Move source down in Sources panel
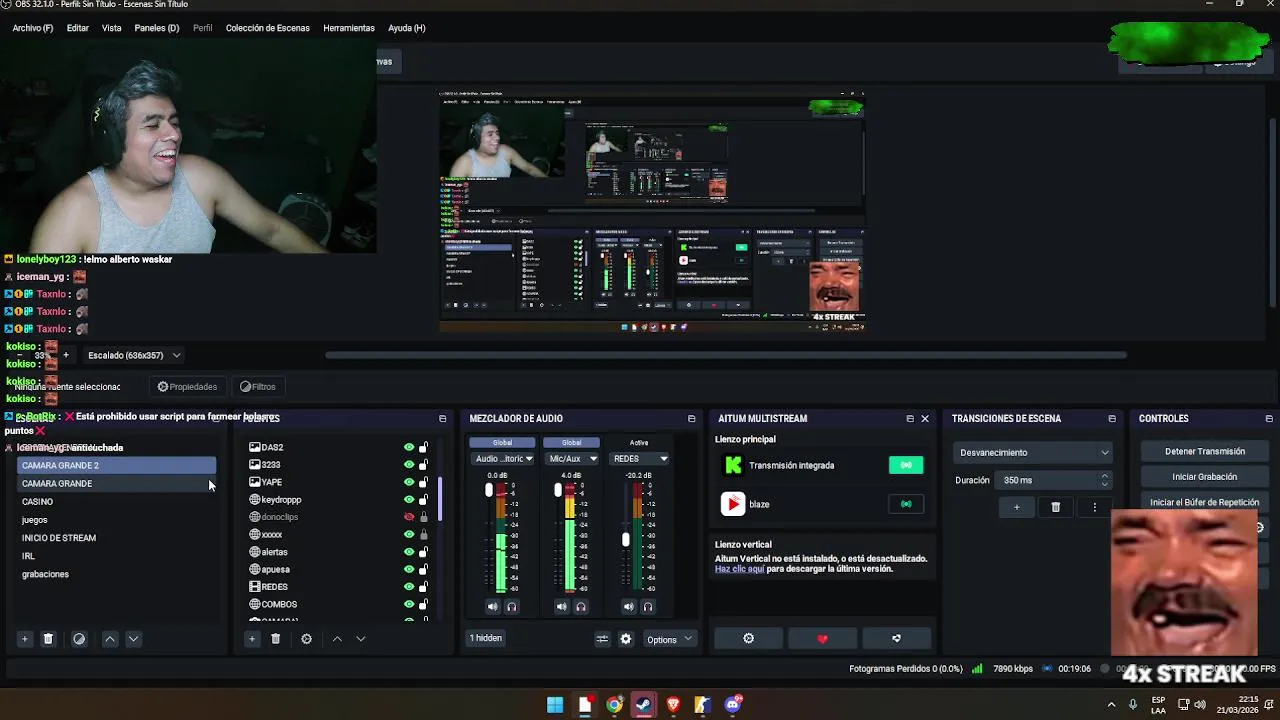 point(361,639)
